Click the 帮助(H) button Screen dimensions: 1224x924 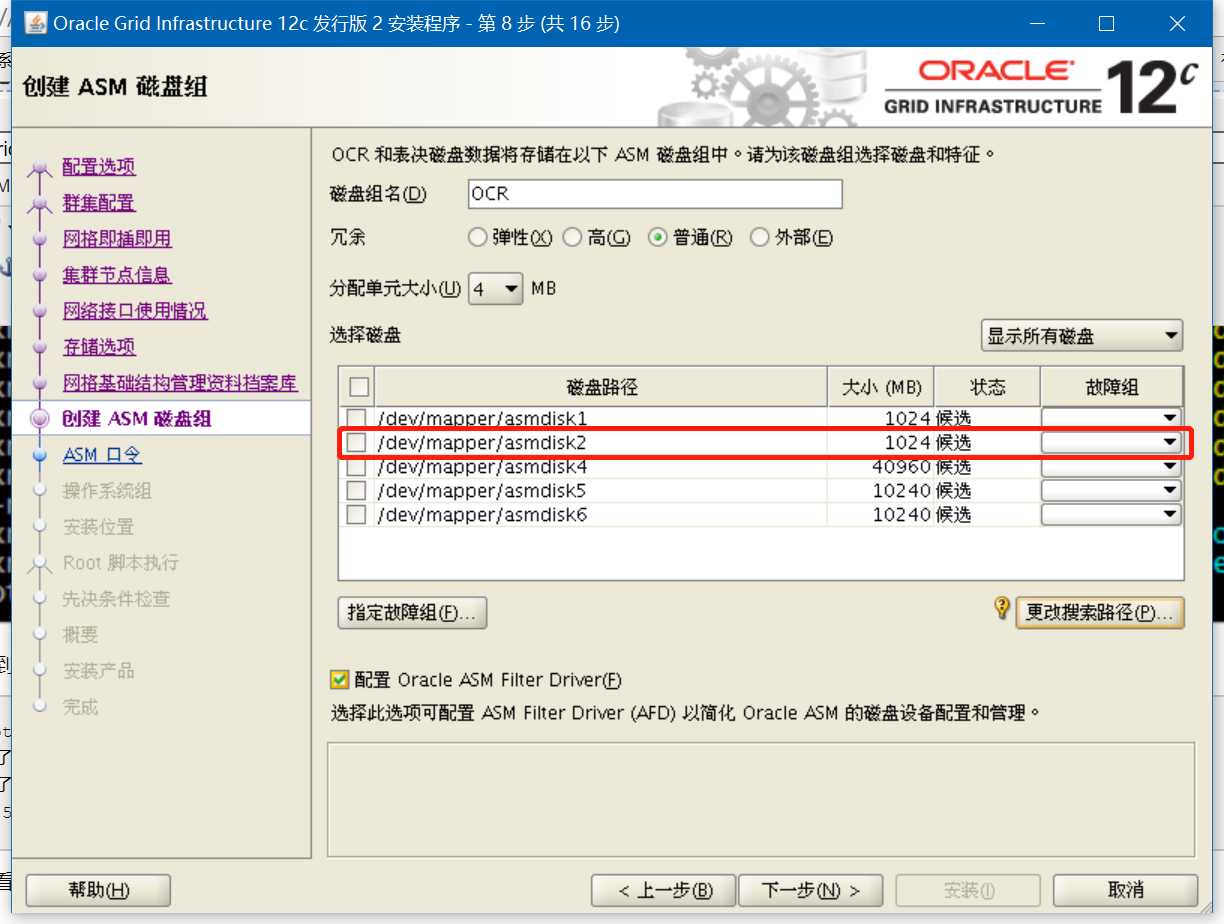coord(98,890)
